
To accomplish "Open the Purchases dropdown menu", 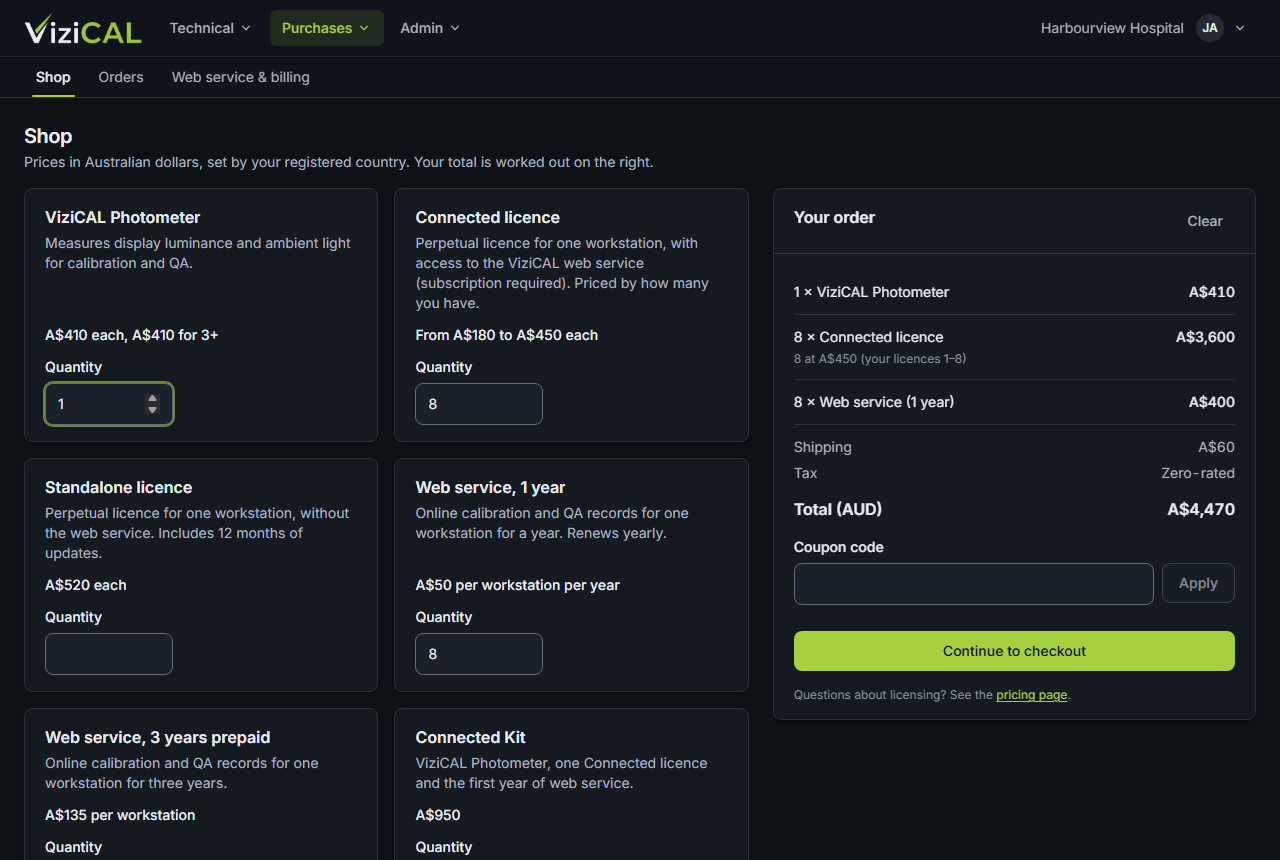I will pyautogui.click(x=326, y=28).
